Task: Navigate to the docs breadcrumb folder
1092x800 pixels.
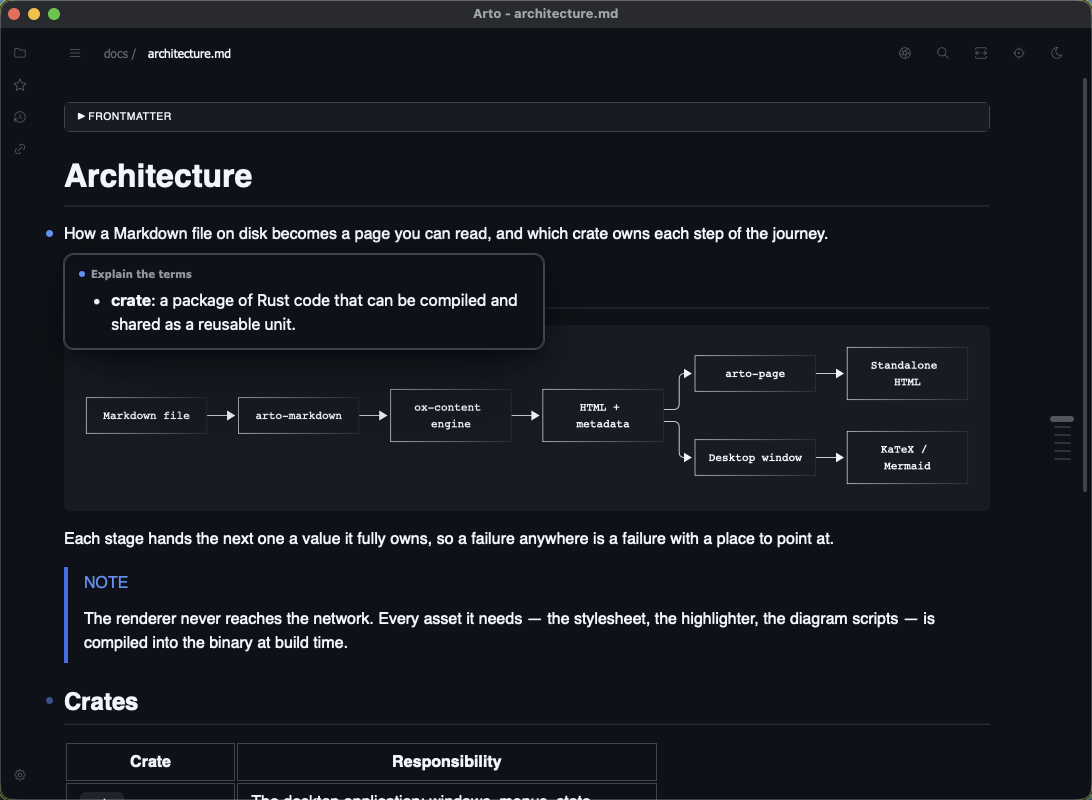Action: point(116,54)
